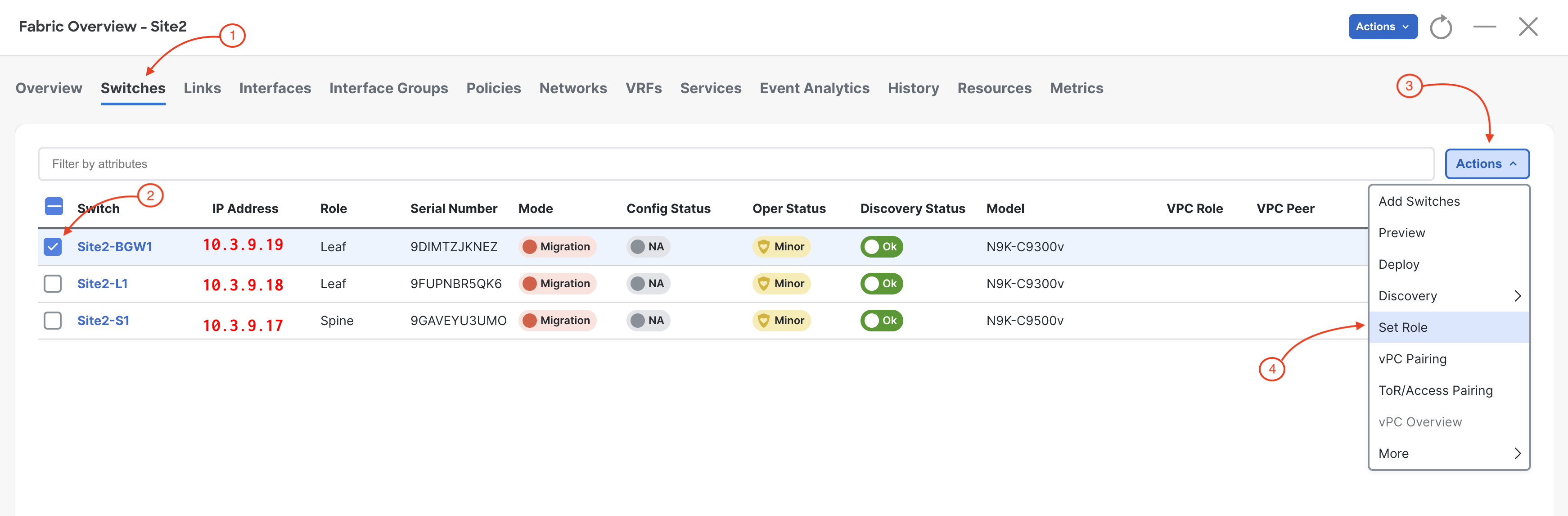This screenshot has height=516, width=1568.
Task: Click Ok discovery status for Site2-L1
Action: tap(881, 284)
